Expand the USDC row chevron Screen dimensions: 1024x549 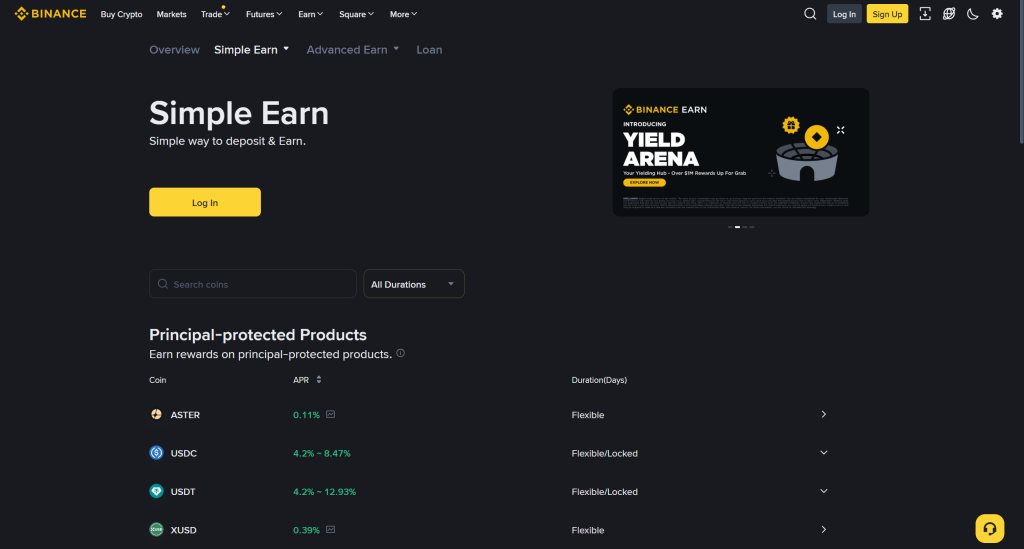[824, 452]
